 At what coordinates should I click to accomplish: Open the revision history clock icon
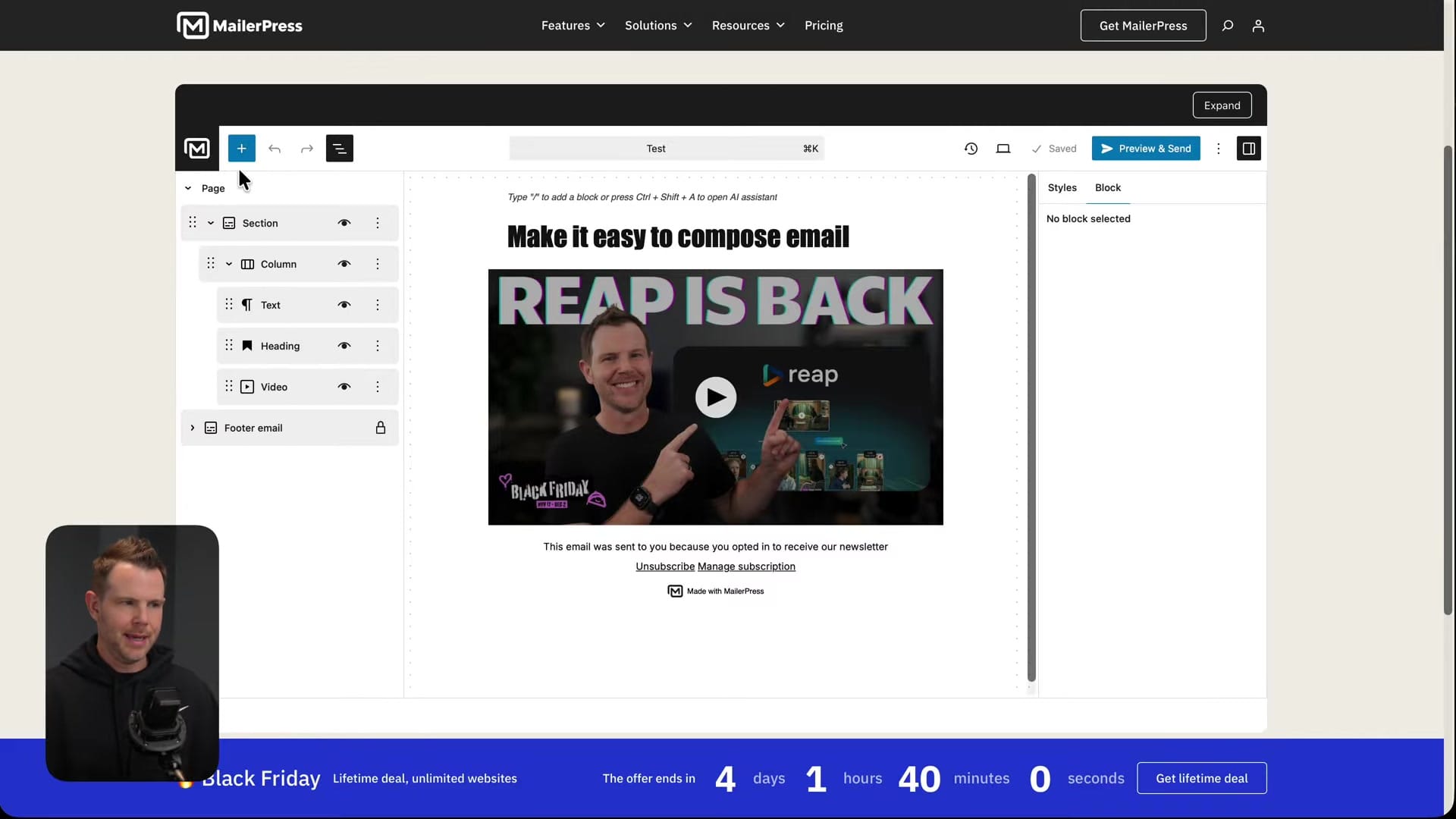(x=971, y=149)
